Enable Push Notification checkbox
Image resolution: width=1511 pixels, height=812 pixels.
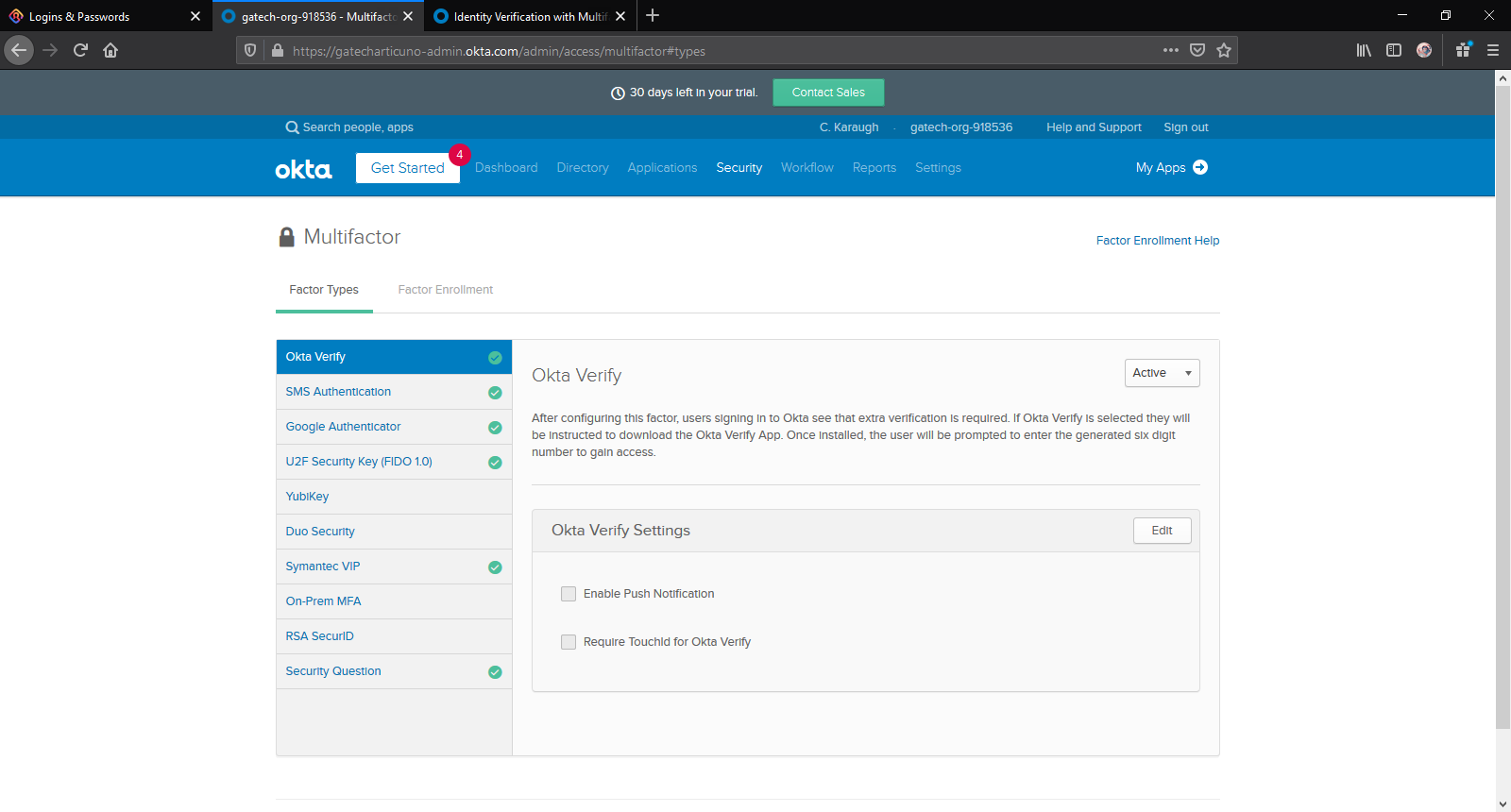(569, 594)
